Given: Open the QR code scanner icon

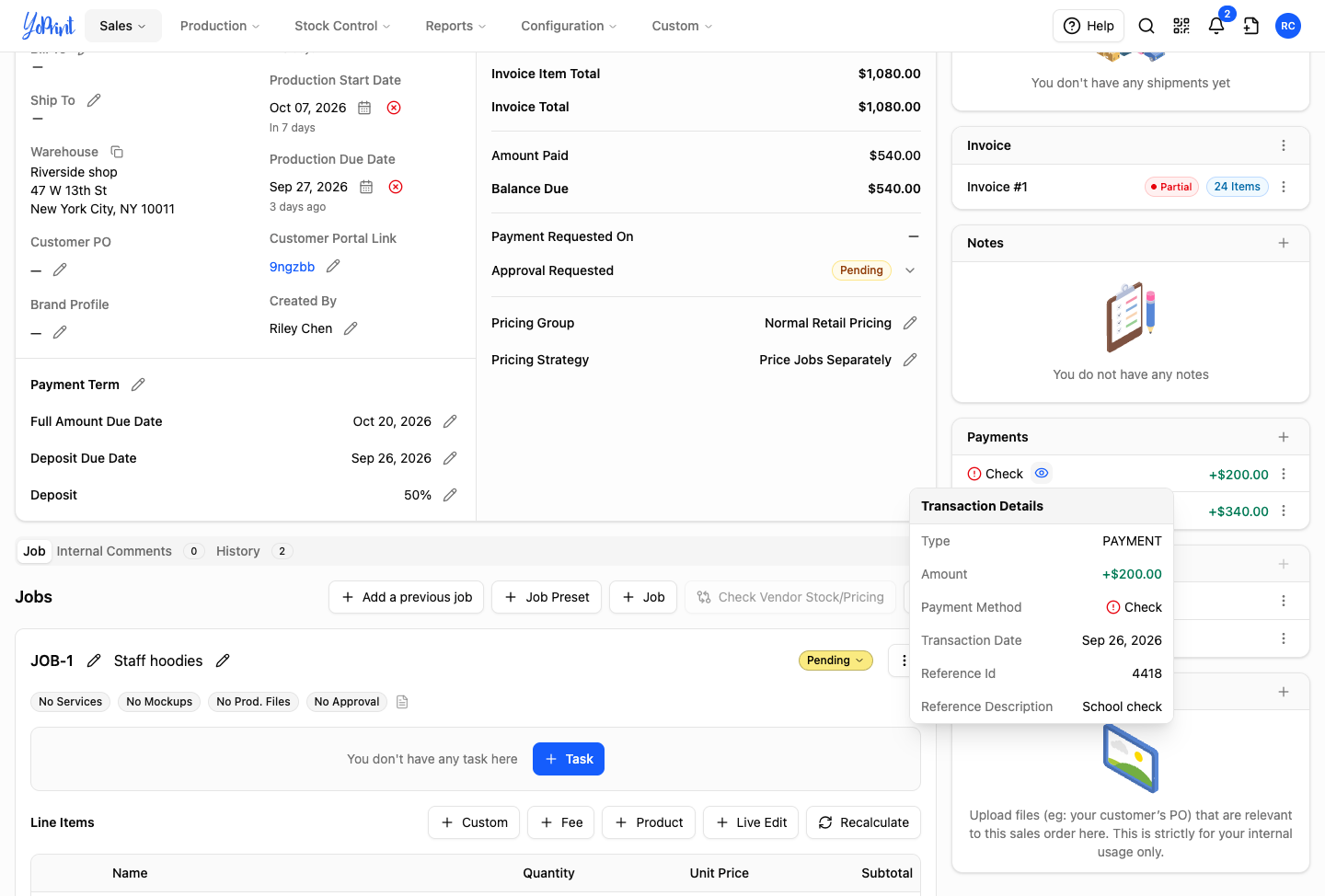Looking at the screenshot, I should [1181, 26].
